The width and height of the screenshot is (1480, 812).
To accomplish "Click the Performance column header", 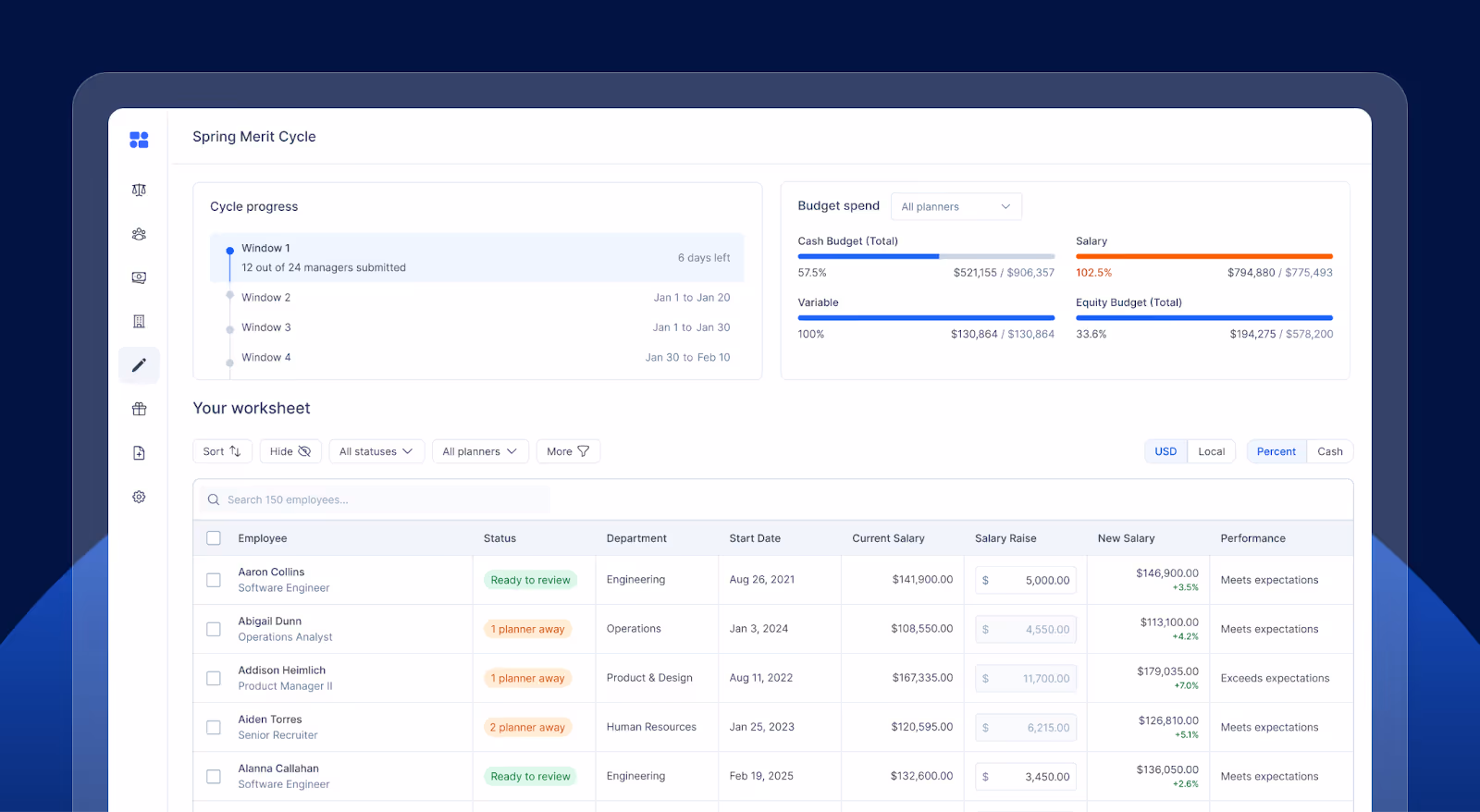I will coord(1252,538).
